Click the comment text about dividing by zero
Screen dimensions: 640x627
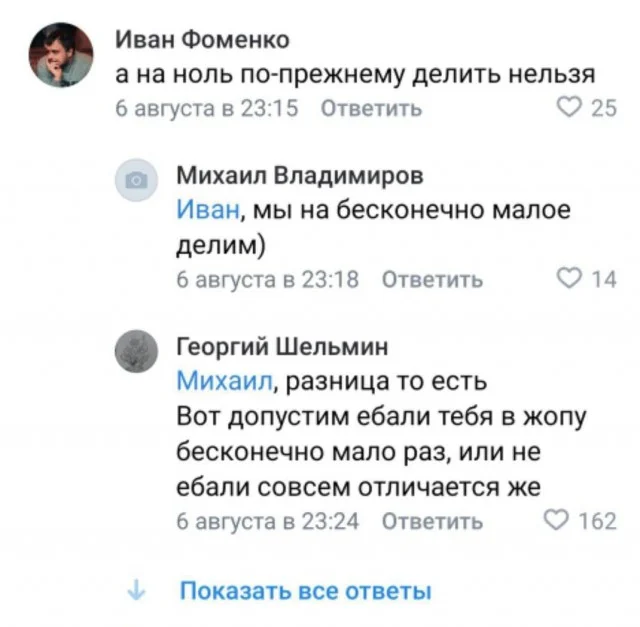click(357, 75)
